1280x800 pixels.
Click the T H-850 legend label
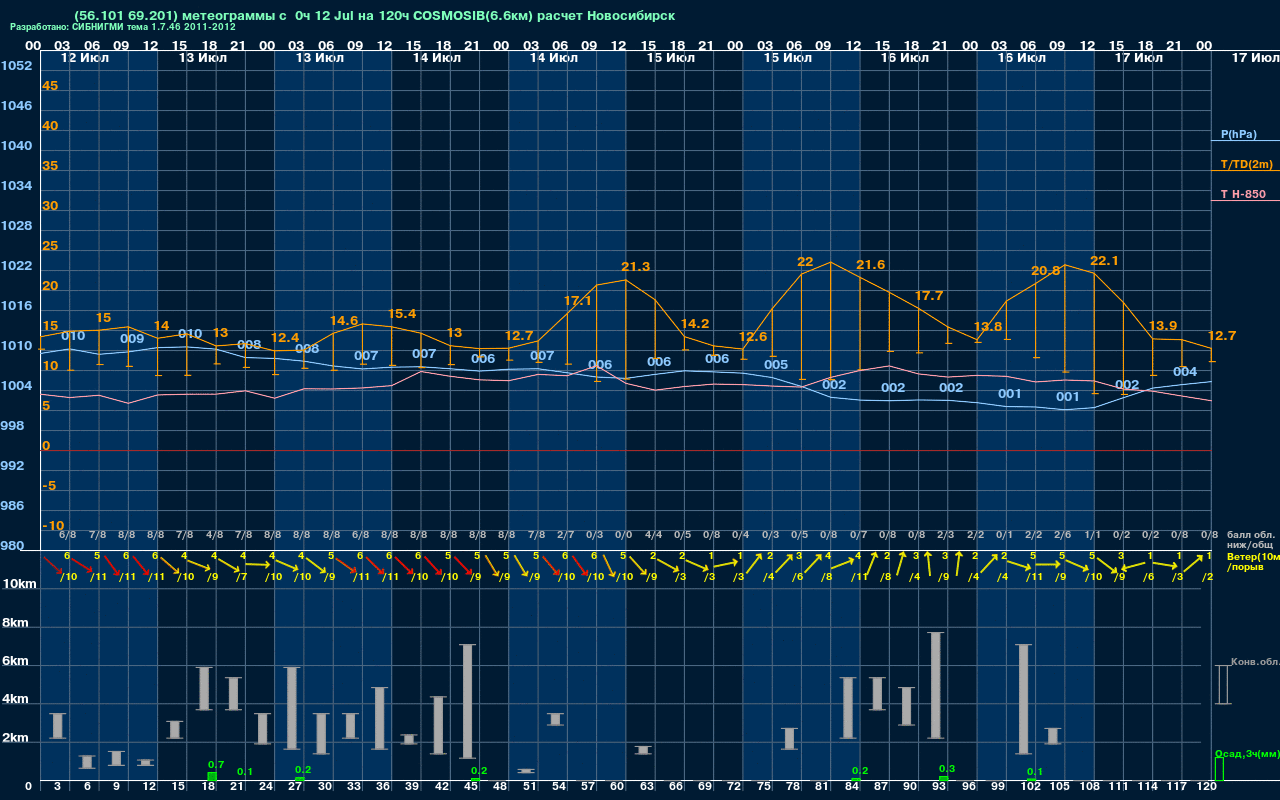[x=1243, y=194]
